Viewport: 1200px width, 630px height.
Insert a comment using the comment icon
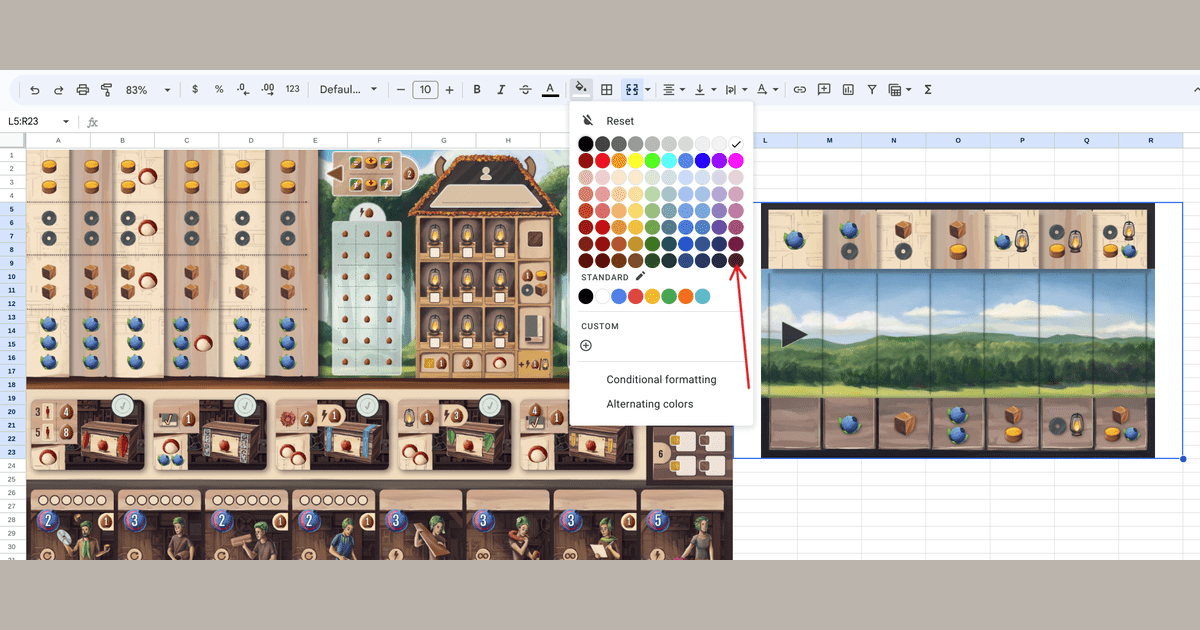[x=823, y=89]
